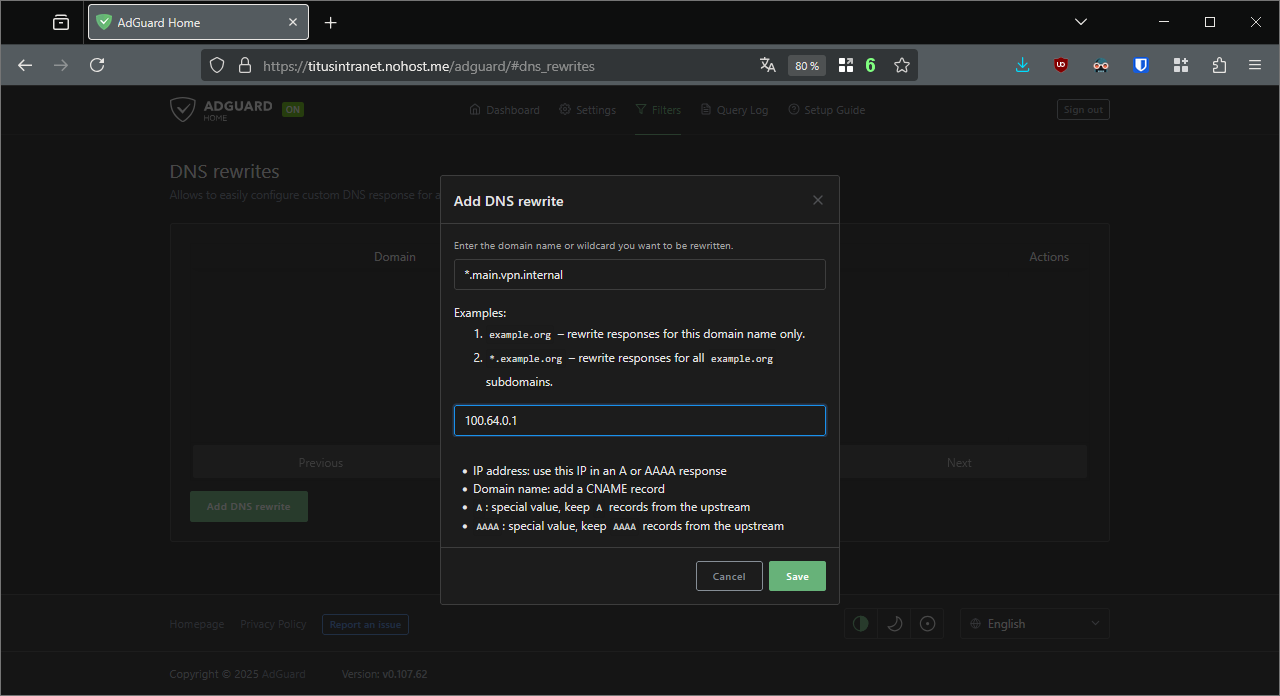Click the domain name input field
This screenshot has height=696, width=1280.
(x=639, y=275)
